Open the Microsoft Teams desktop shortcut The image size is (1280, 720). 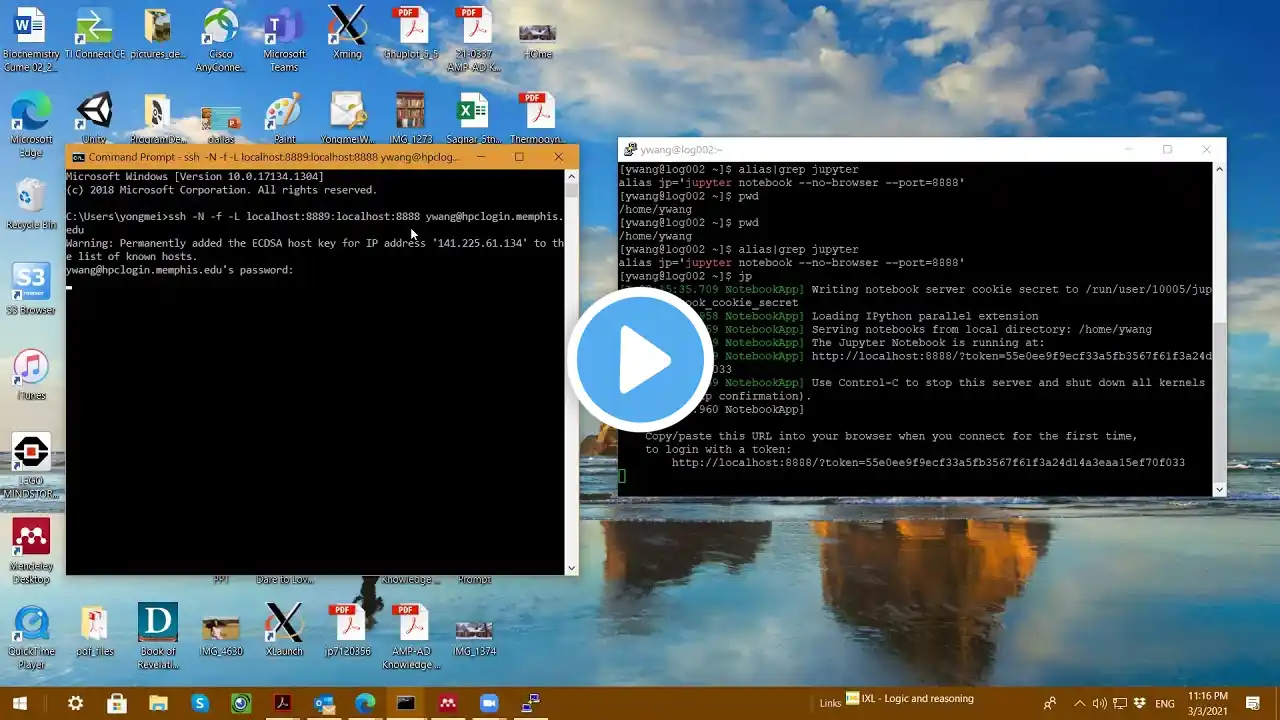coord(284,39)
